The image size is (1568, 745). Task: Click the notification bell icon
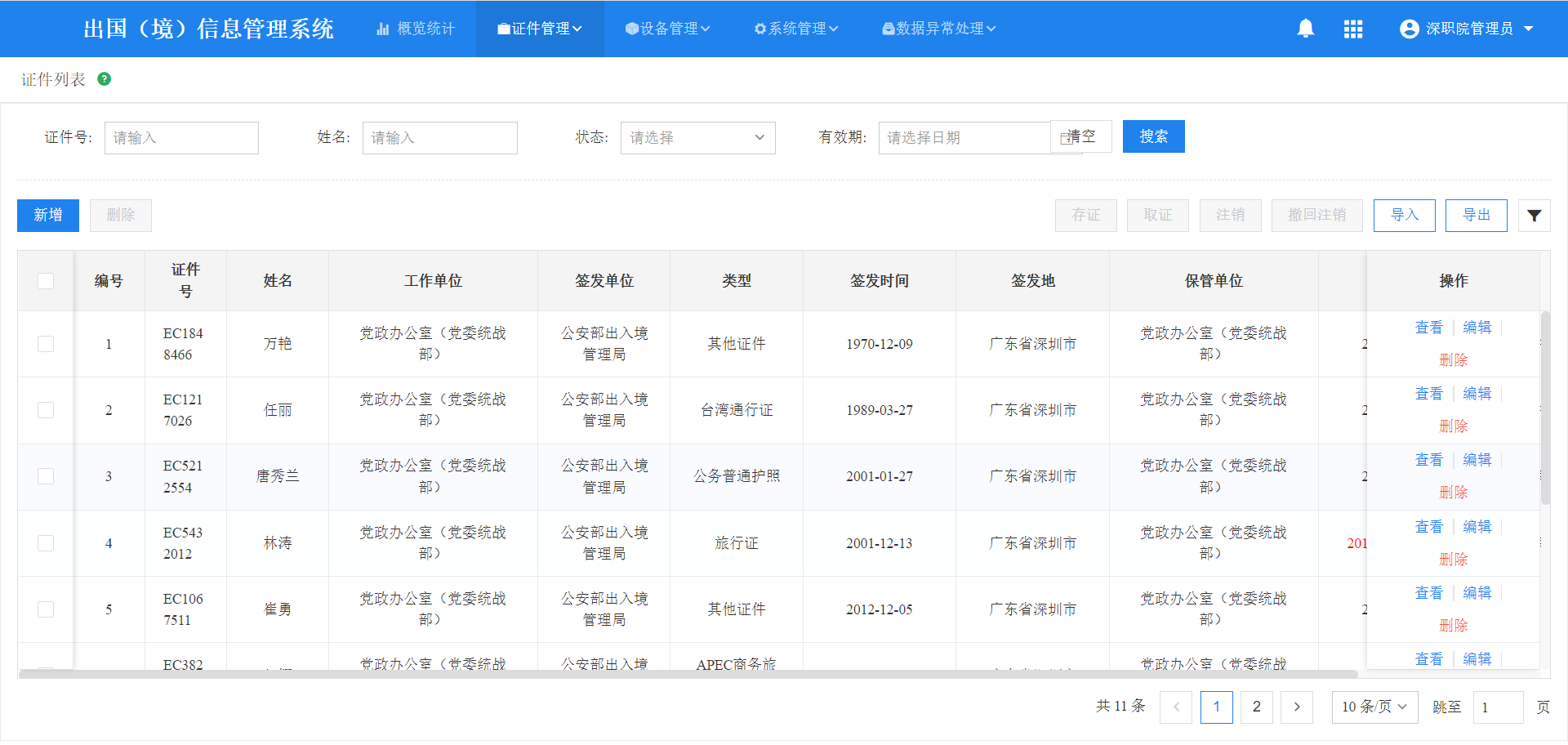[1305, 29]
